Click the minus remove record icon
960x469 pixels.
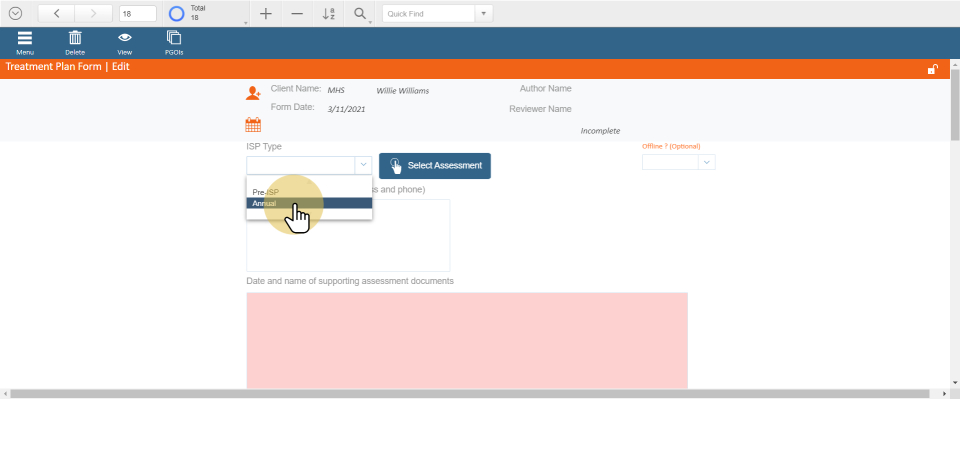(297, 14)
